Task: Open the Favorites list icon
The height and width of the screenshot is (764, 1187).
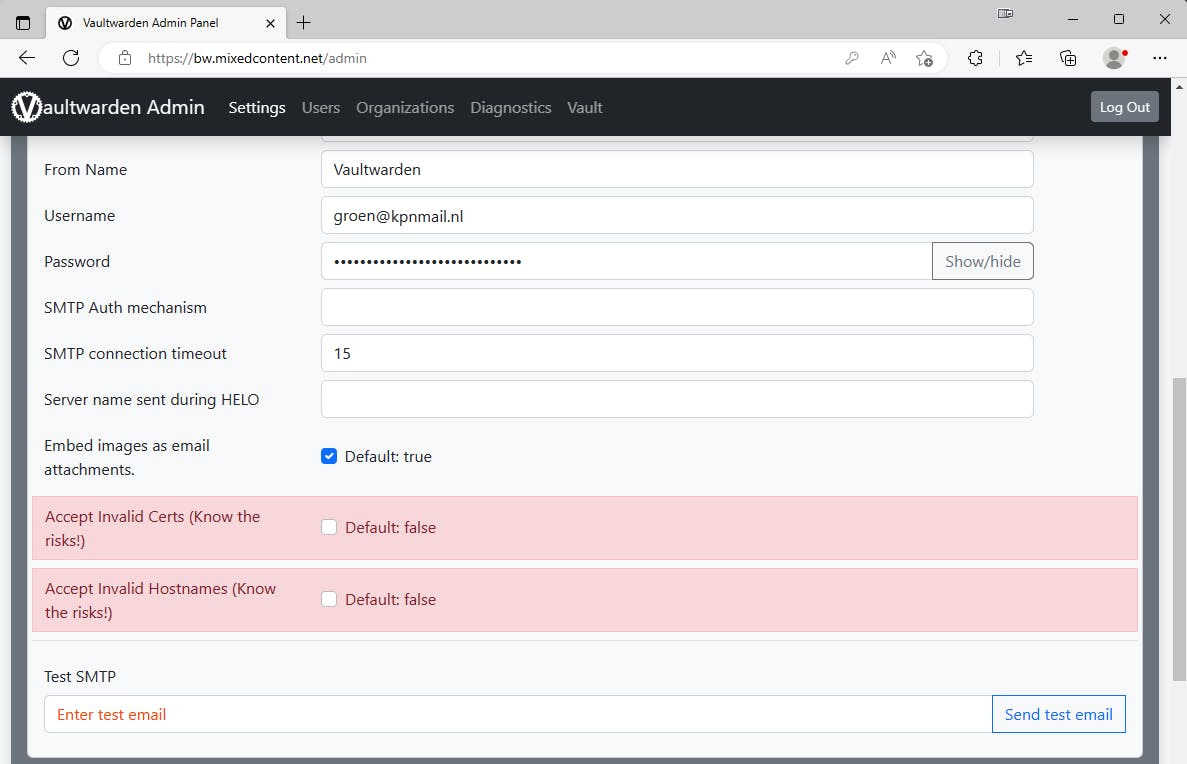Action: tap(1023, 58)
